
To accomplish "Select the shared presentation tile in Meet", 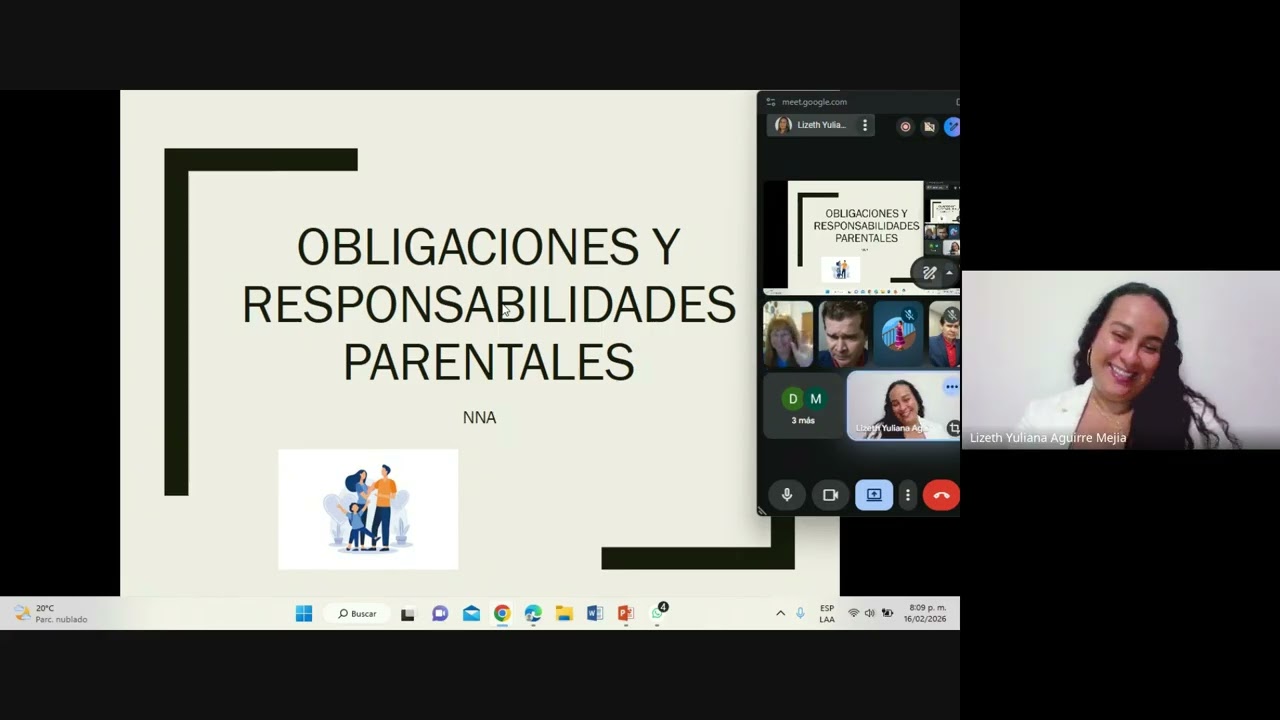I will (861, 237).
